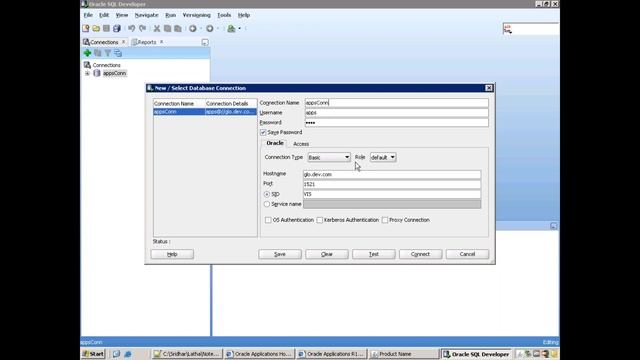Click the Open folder toolbar icon

96,29
